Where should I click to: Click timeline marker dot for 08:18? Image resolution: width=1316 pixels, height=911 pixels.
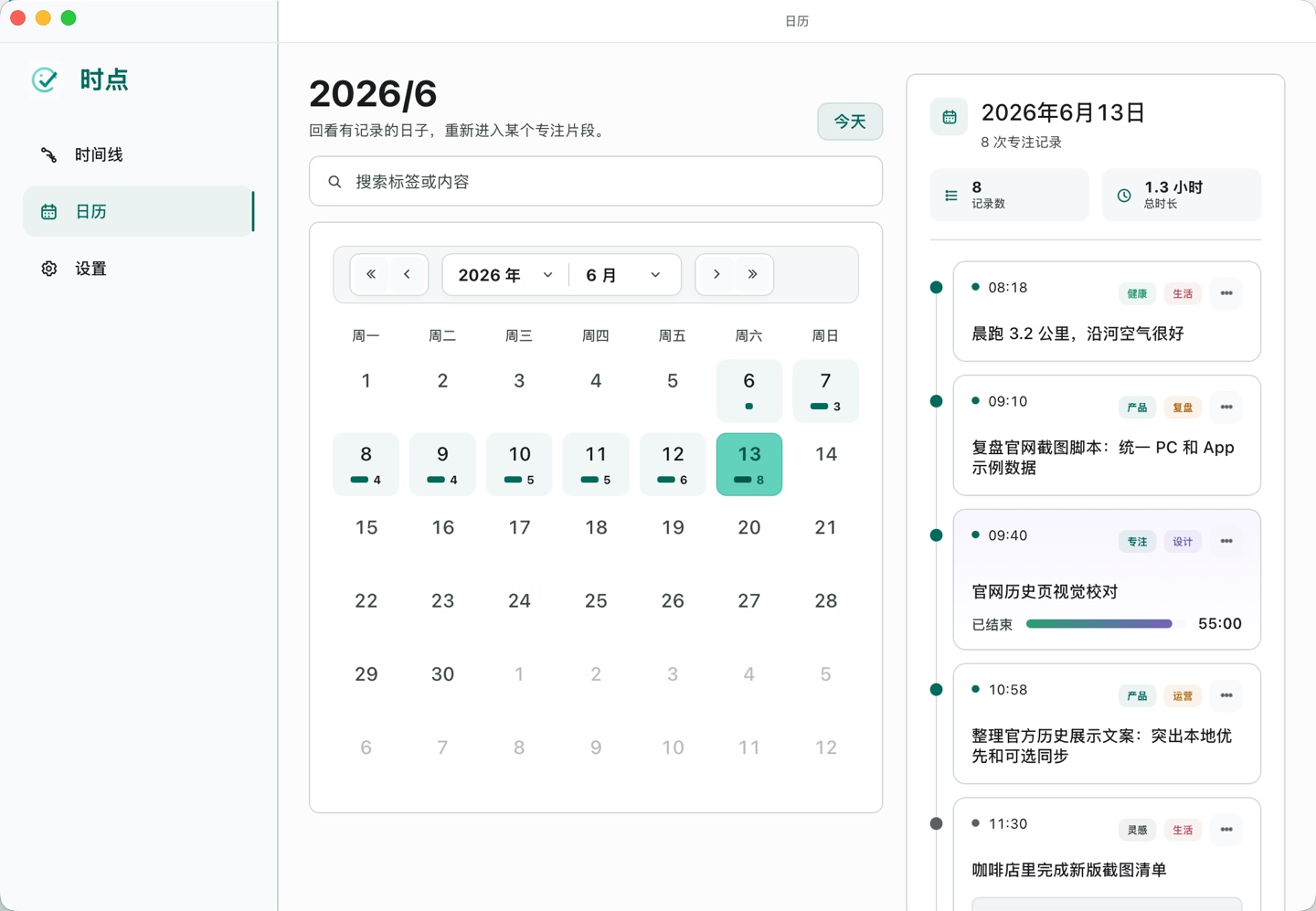(936, 287)
